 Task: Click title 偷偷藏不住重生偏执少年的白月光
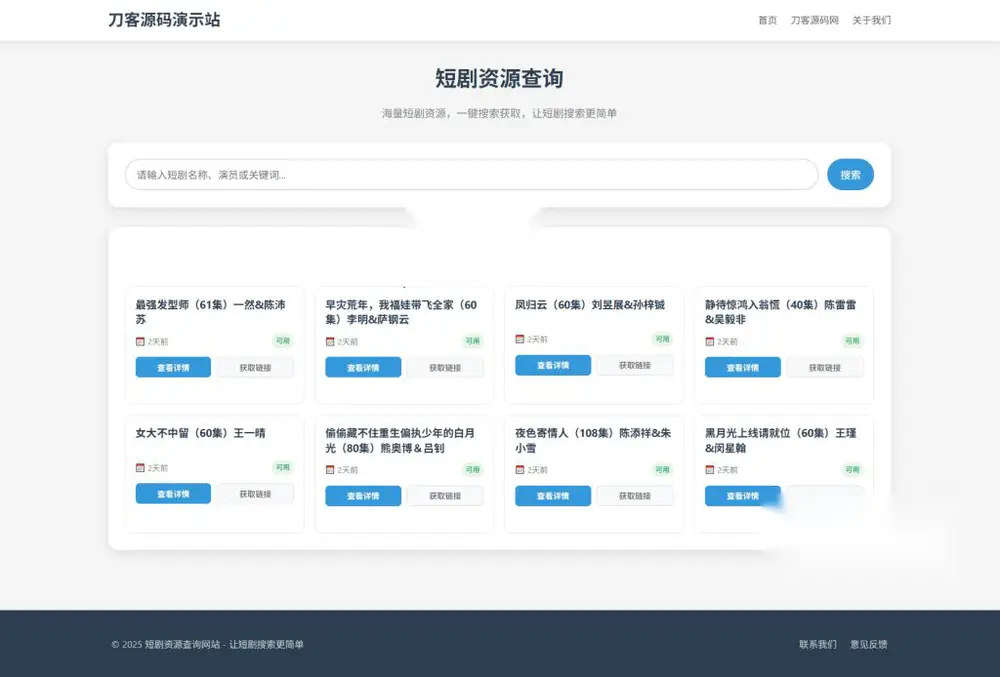[400, 440]
